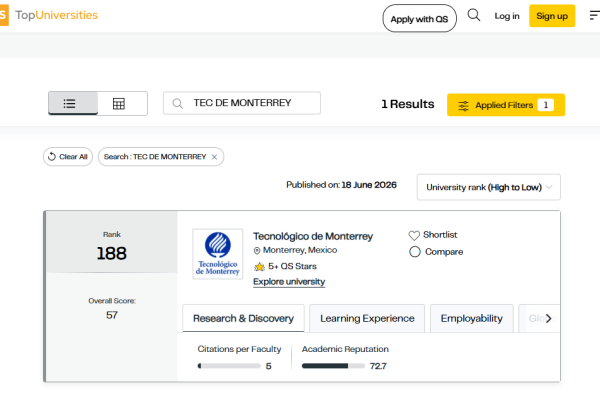Click the search field magnifier icon
Viewport: 600px width, 400px height.
click(x=178, y=103)
